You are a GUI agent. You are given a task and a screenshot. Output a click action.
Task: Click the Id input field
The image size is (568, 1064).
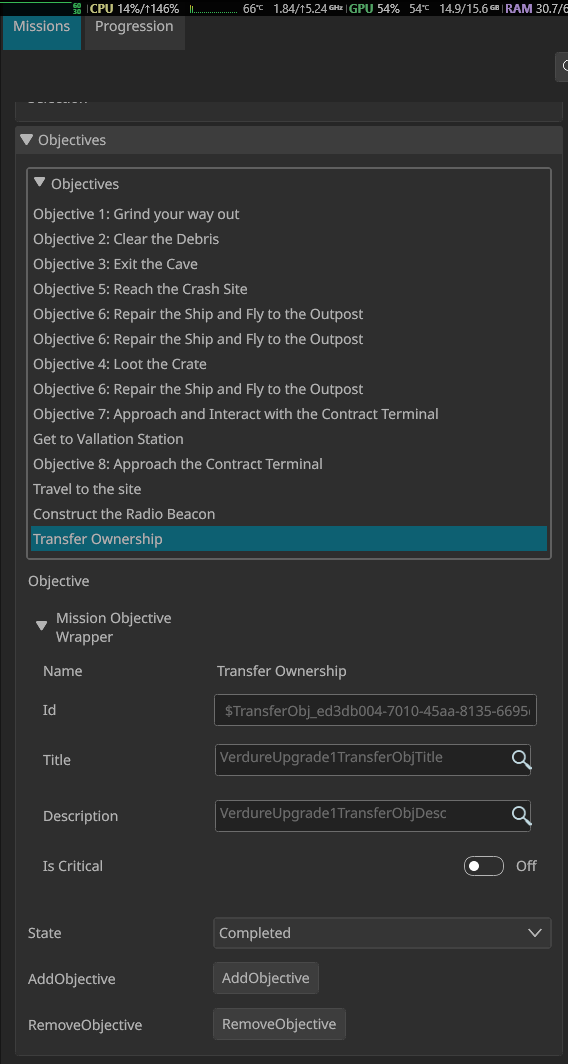click(x=375, y=710)
